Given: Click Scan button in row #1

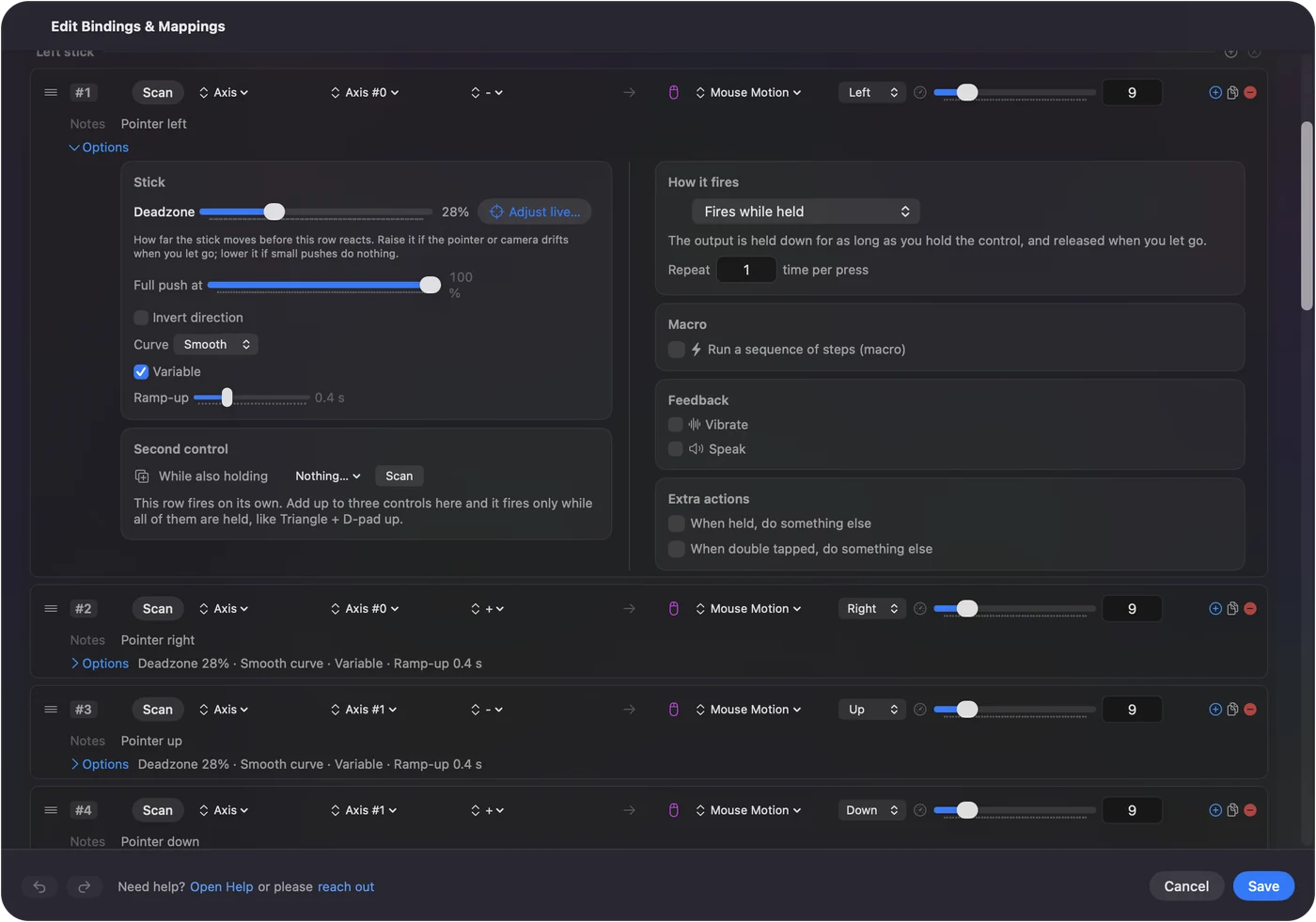Looking at the screenshot, I should pyautogui.click(x=158, y=92).
